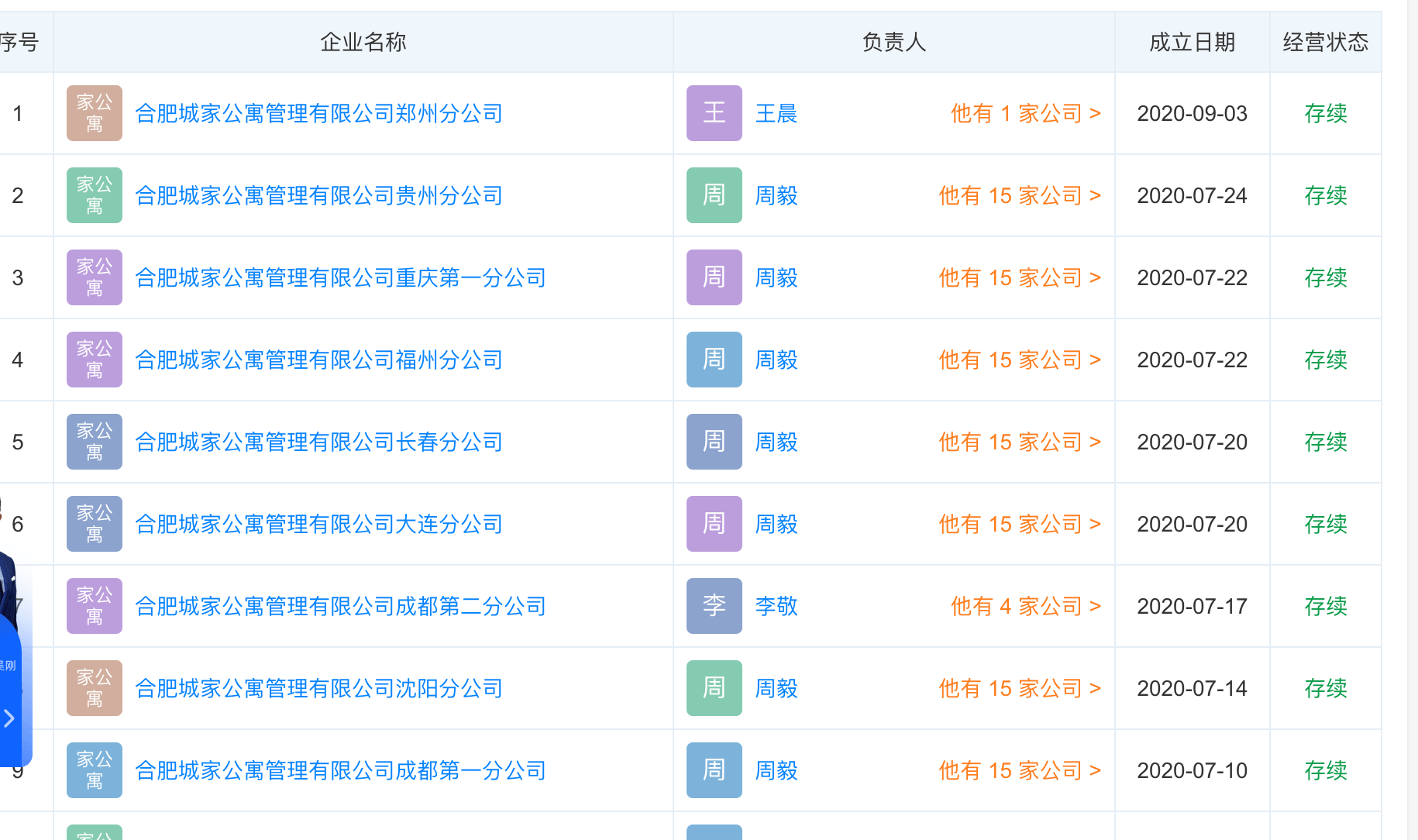Open 王晨 profile link
This screenshot has height=840, width=1418.
(x=776, y=114)
